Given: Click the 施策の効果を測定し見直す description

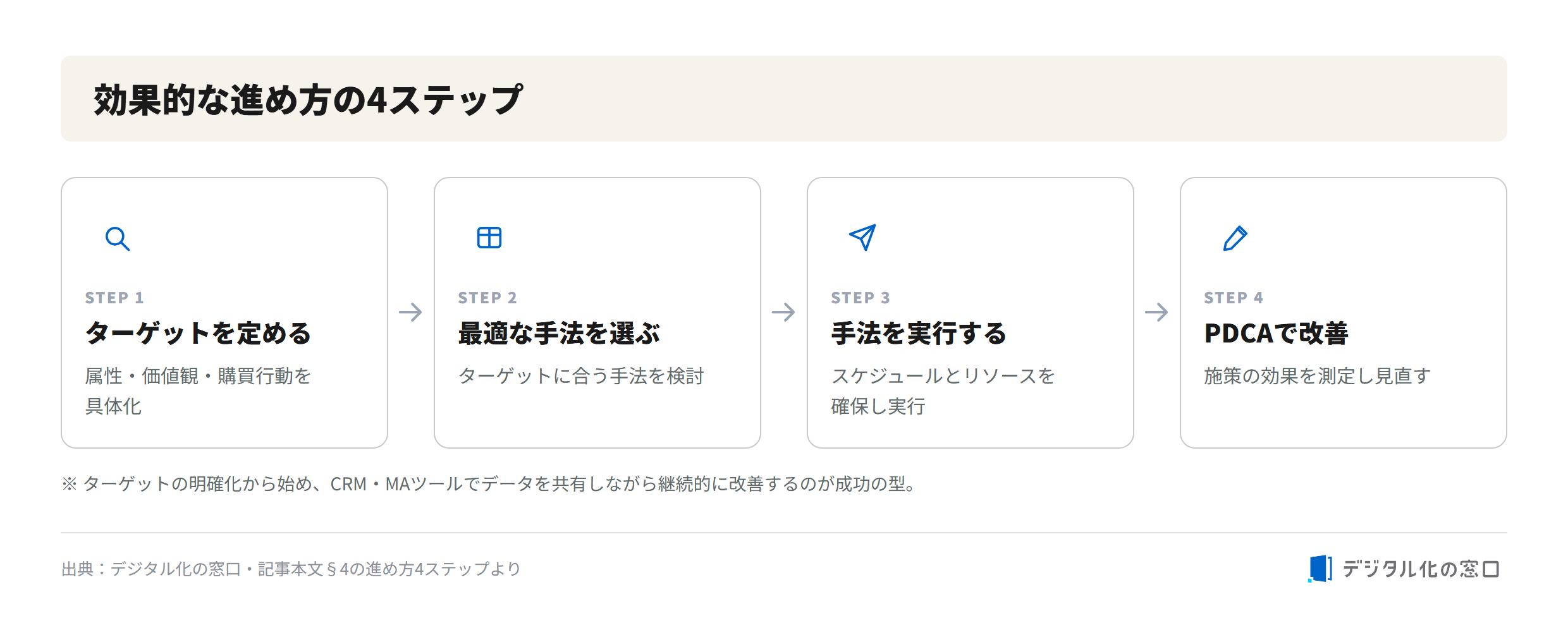Looking at the screenshot, I should 1317,376.
